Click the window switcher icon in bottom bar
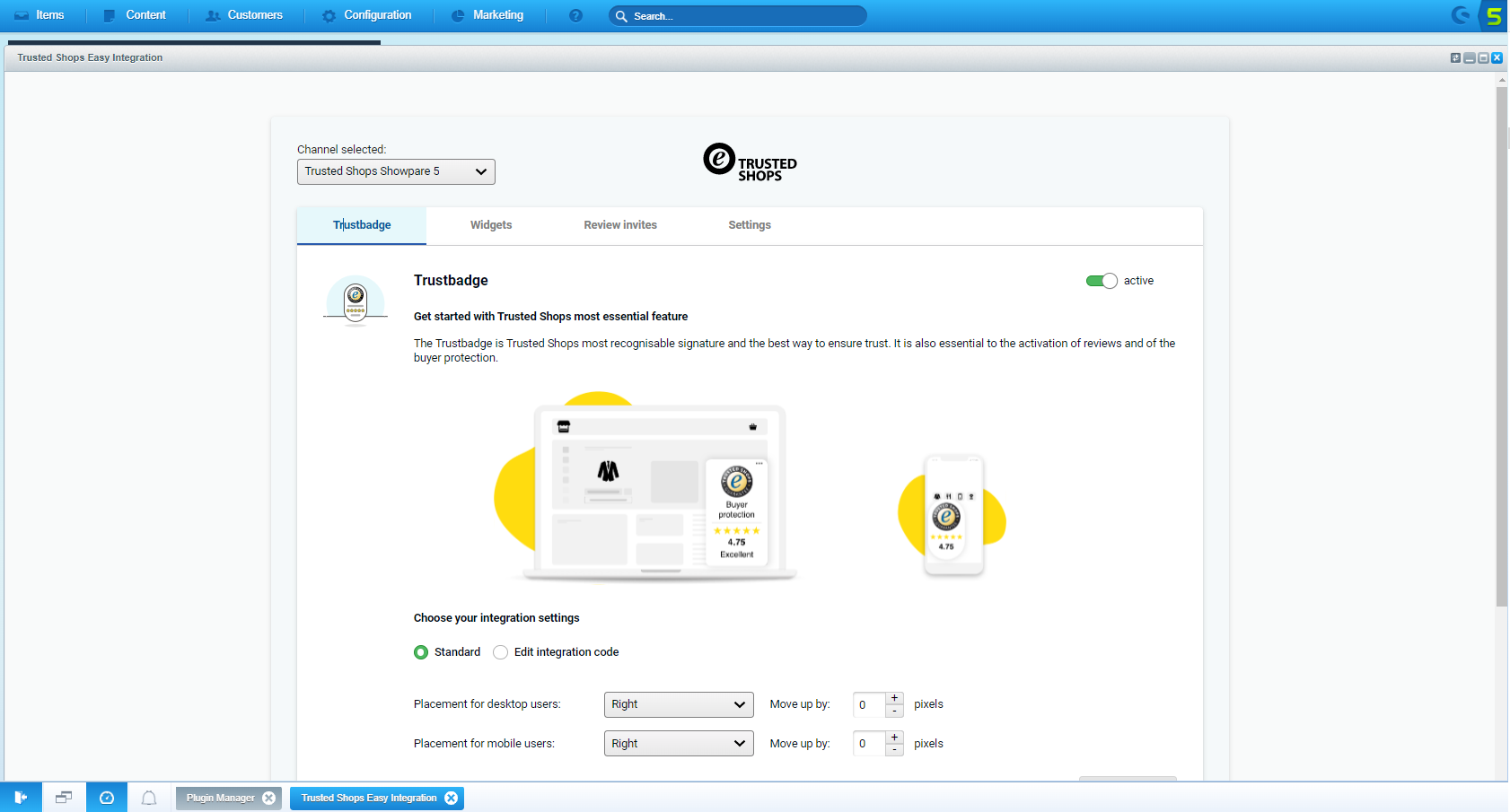This screenshot has width=1510, height=812. (64, 798)
